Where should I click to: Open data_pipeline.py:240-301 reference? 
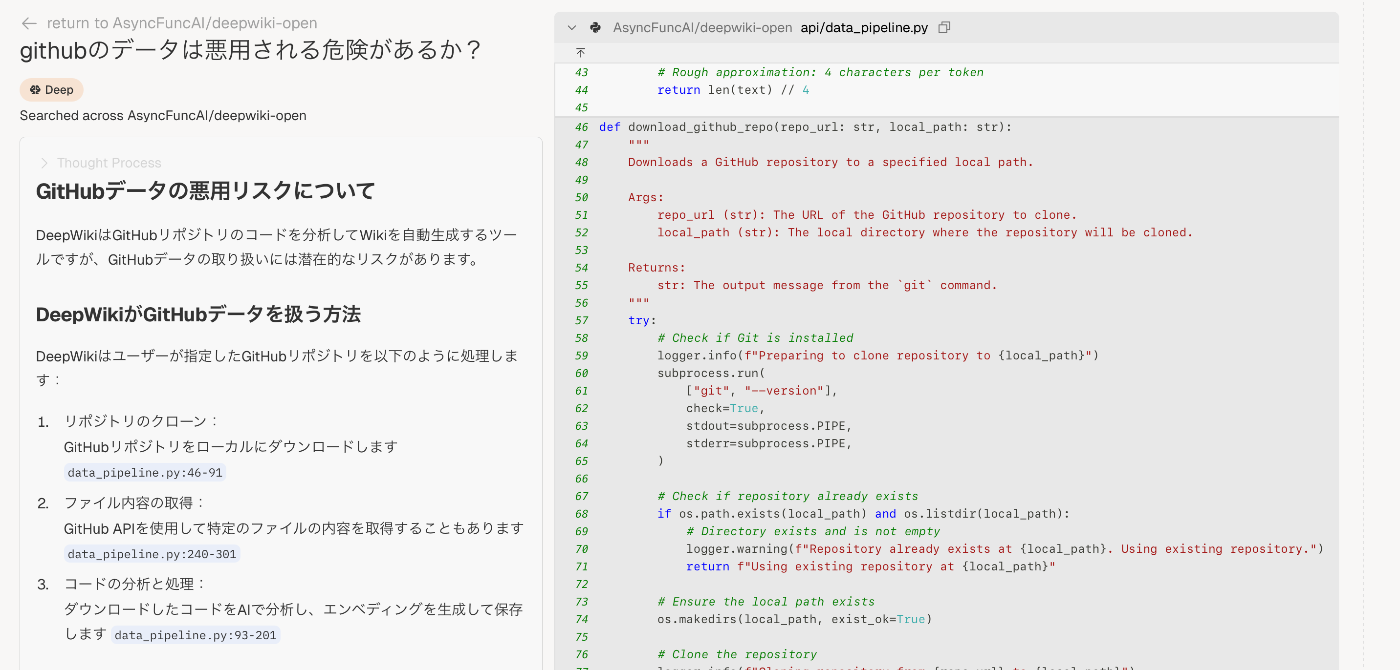(x=153, y=554)
